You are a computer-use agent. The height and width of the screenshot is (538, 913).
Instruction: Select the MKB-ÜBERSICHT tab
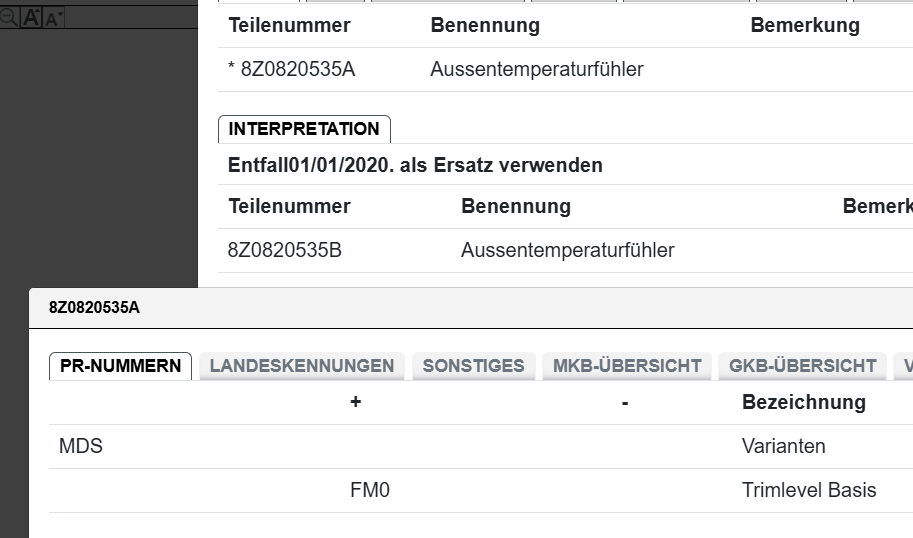click(627, 366)
